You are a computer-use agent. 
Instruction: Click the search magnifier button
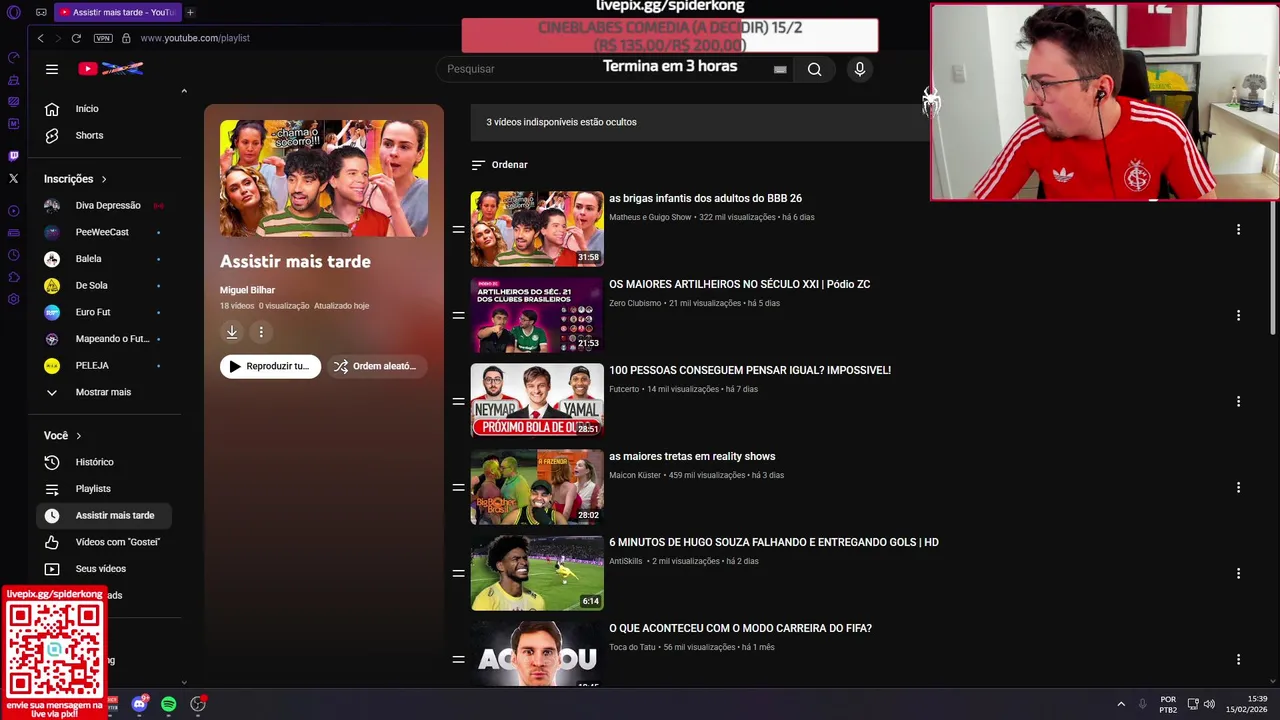pyautogui.click(x=815, y=69)
